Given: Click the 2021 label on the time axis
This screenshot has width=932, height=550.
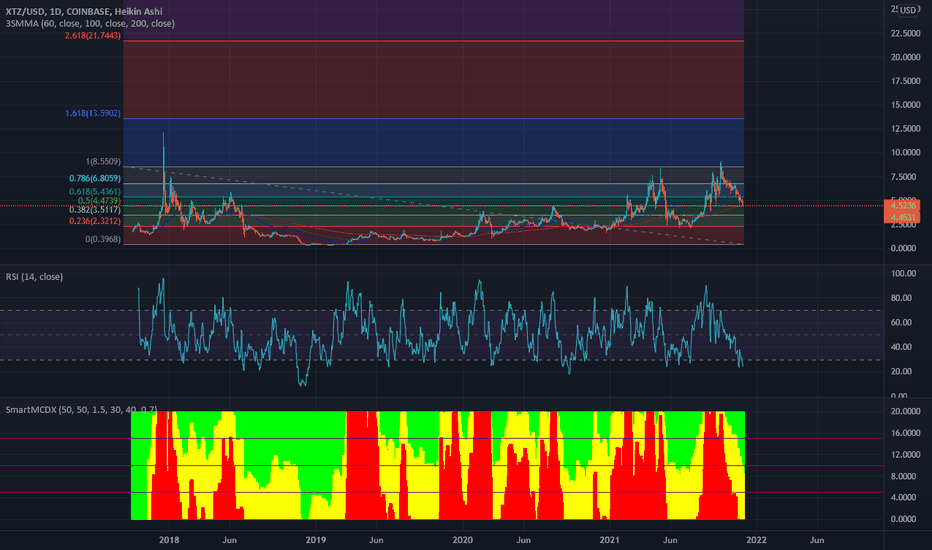Looking at the screenshot, I should pos(609,540).
